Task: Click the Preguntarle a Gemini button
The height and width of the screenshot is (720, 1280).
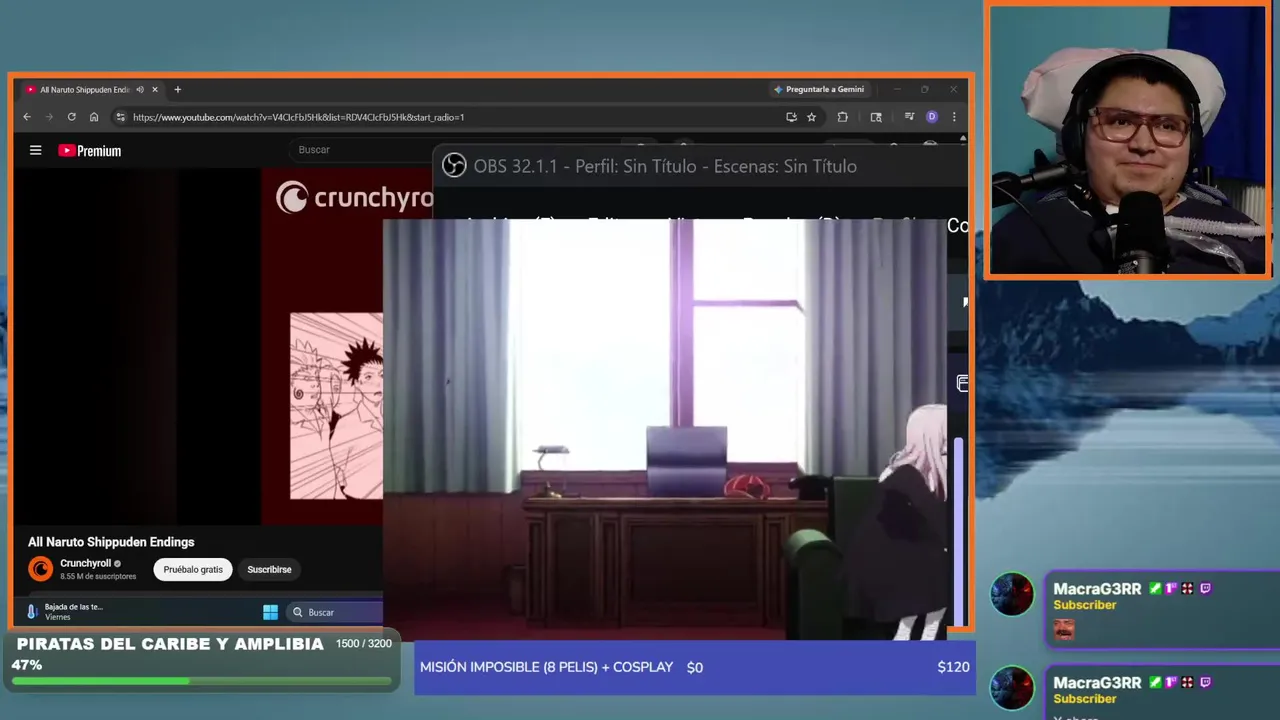Action: pyautogui.click(x=818, y=89)
